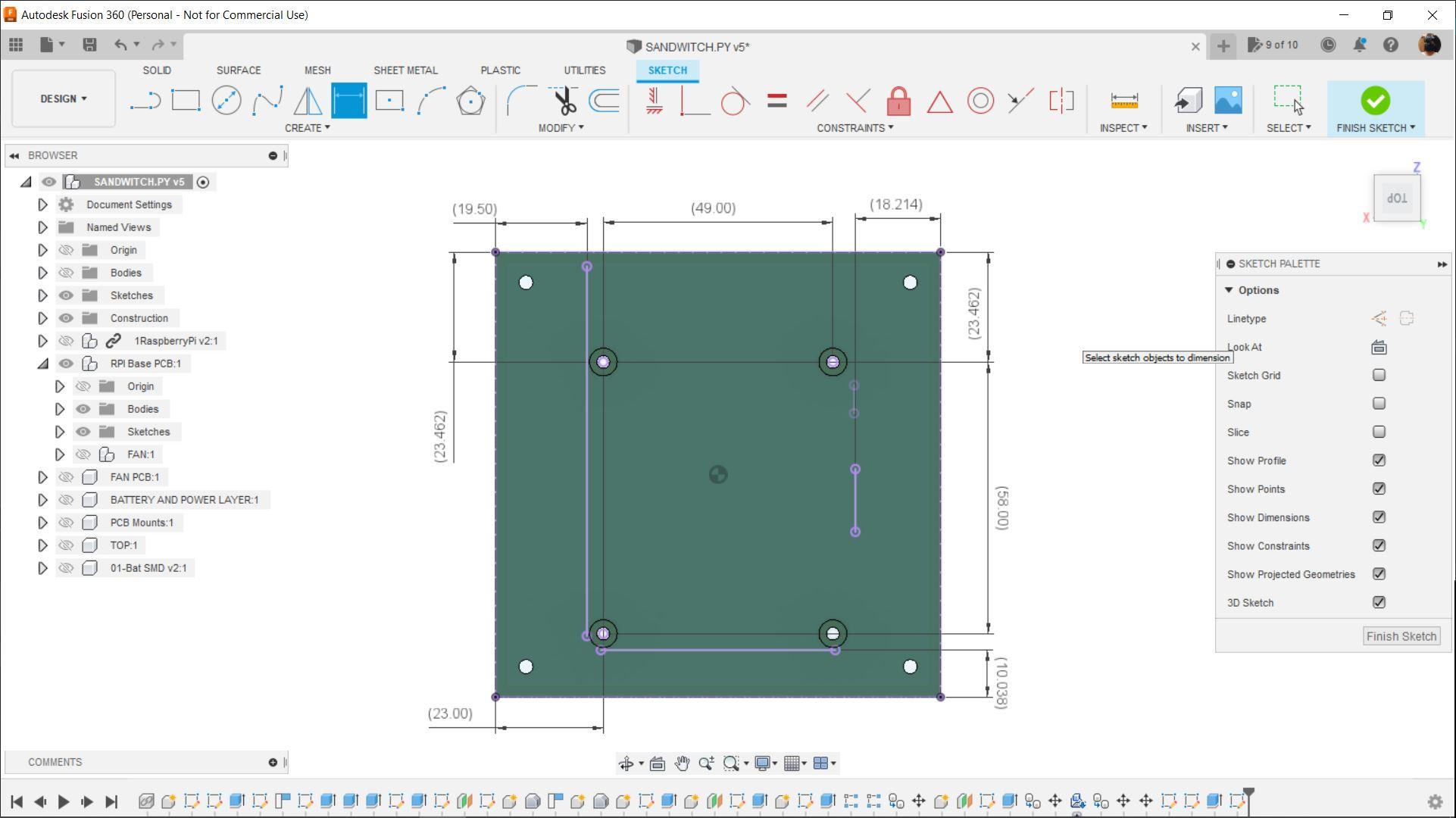Viewport: 1456px width, 818px height.
Task: Expand the Construction folder
Action: tap(42, 318)
